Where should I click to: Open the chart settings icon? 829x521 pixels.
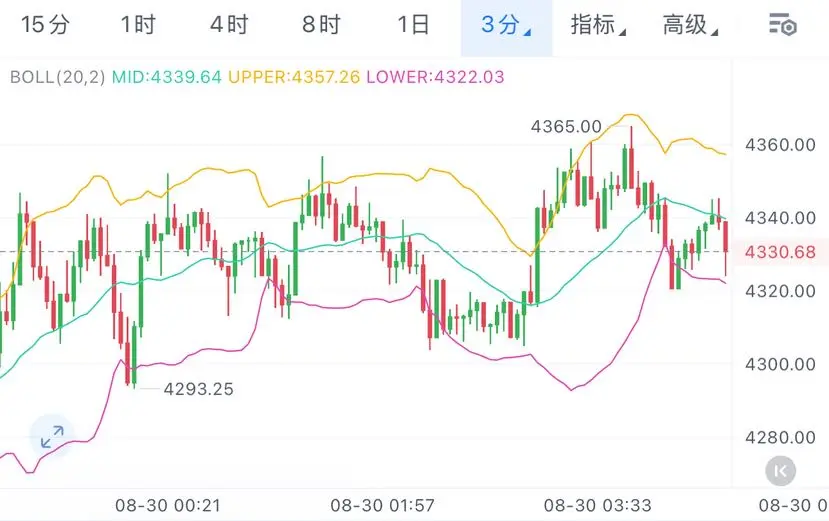click(782, 25)
